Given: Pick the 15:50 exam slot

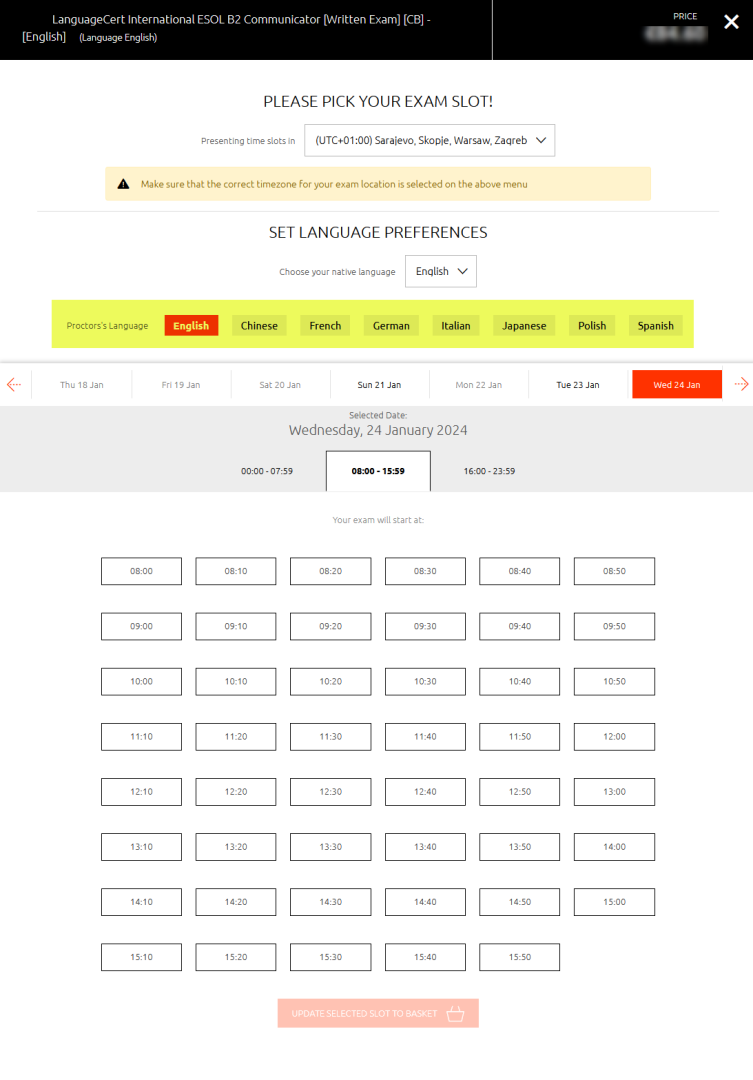Looking at the screenshot, I should [519, 957].
